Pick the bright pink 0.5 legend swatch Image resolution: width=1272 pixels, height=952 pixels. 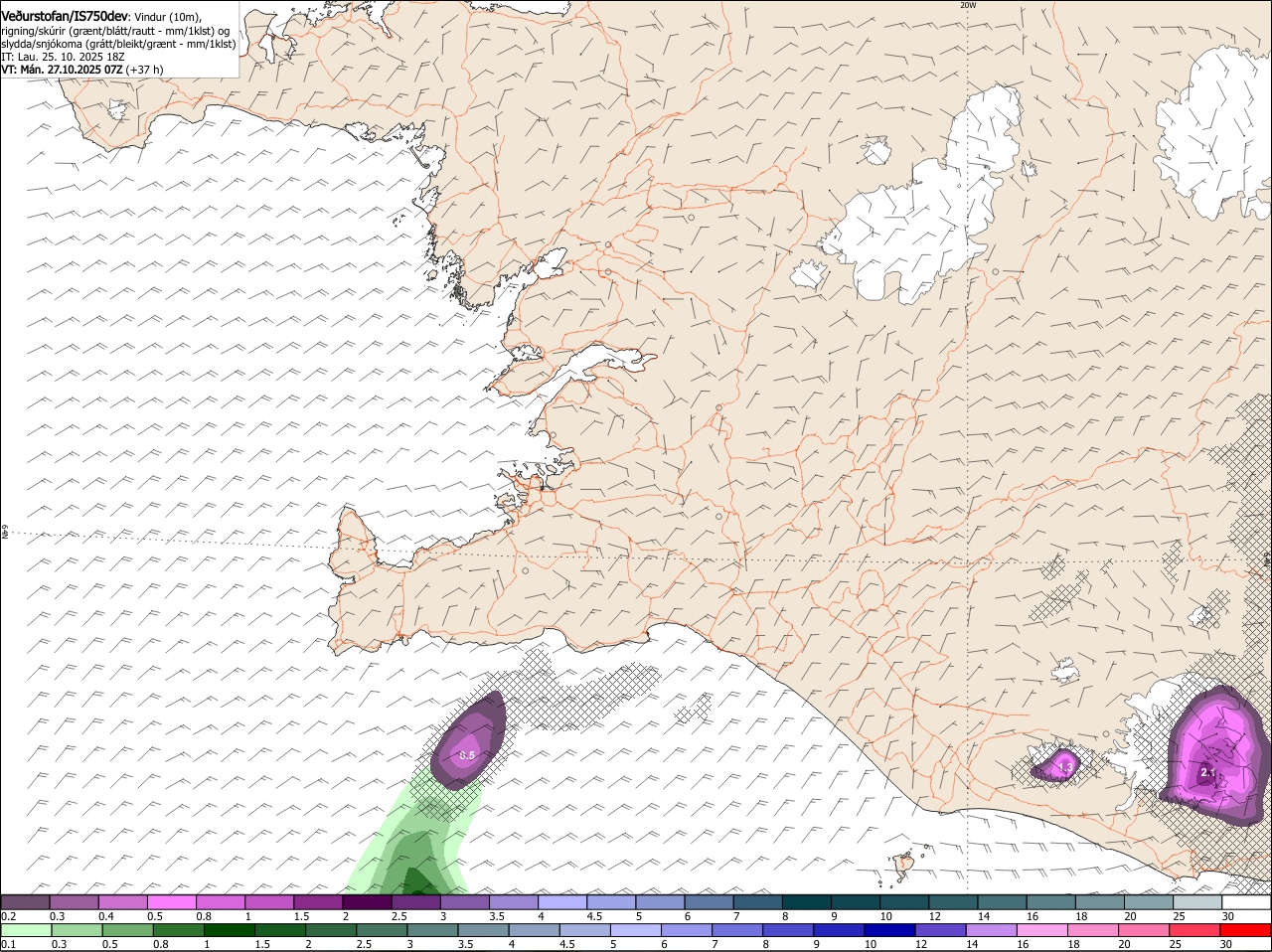pyautogui.click(x=171, y=902)
